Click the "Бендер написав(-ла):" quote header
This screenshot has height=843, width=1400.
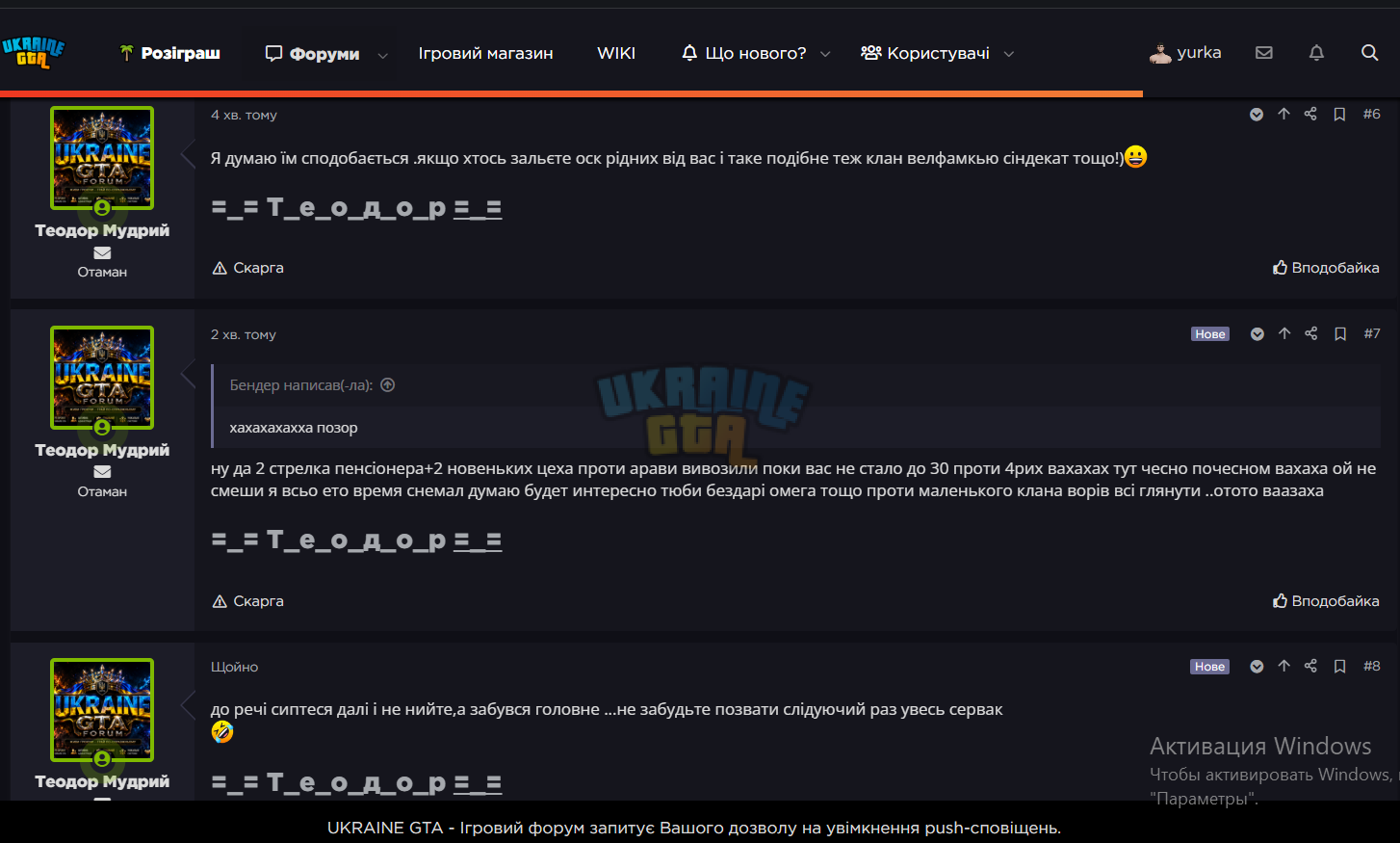point(301,385)
